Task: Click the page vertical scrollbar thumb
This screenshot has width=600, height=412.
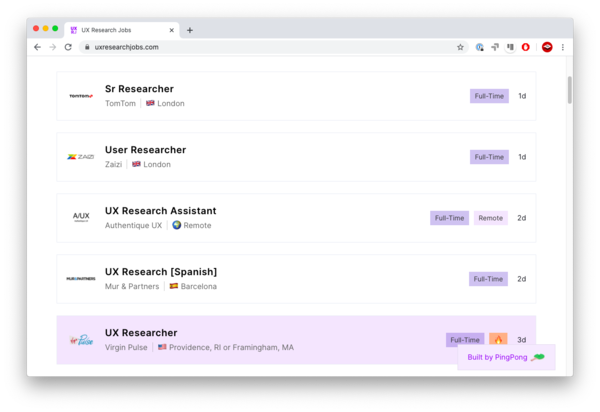Action: point(570,90)
